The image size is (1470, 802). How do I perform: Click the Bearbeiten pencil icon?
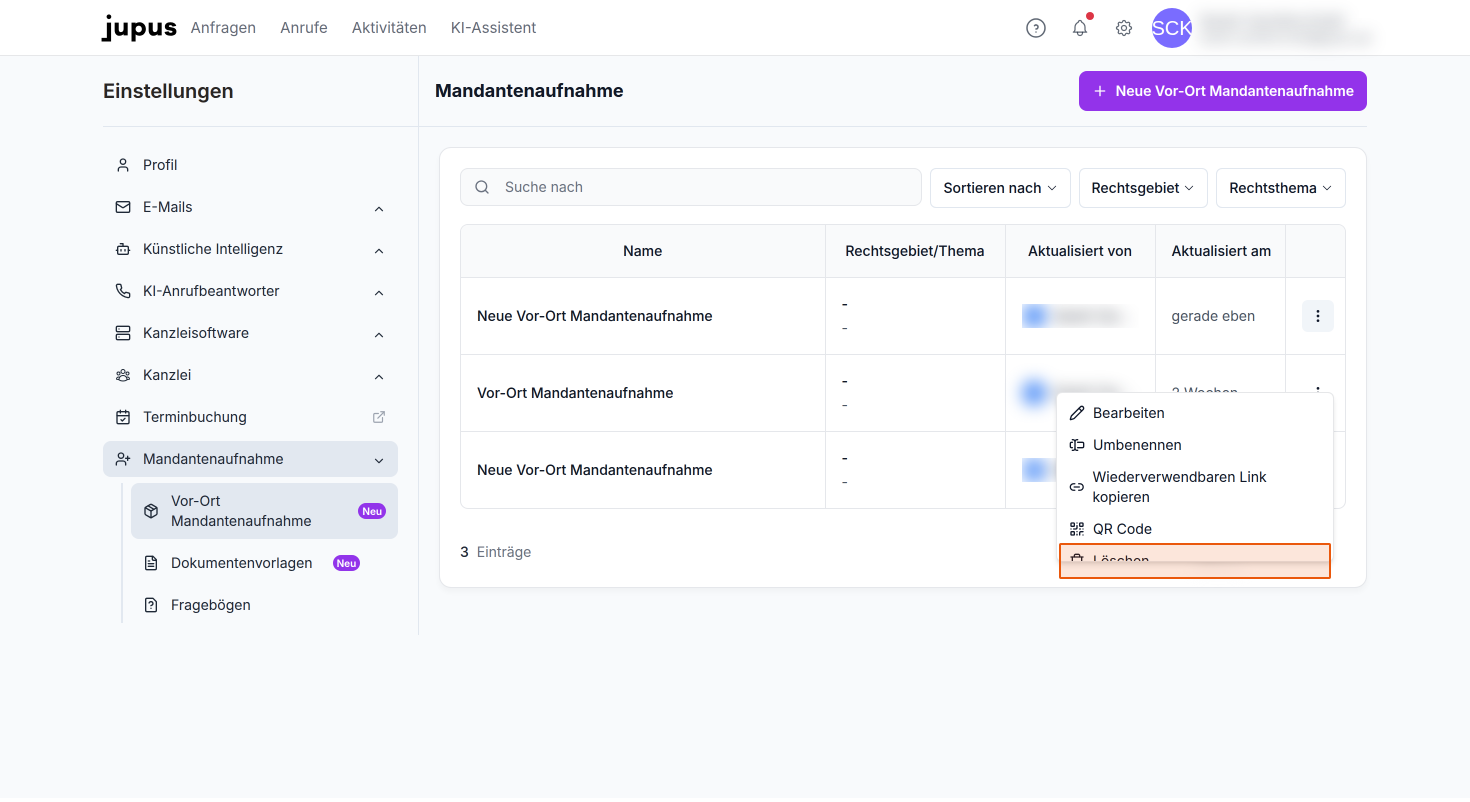[1077, 413]
